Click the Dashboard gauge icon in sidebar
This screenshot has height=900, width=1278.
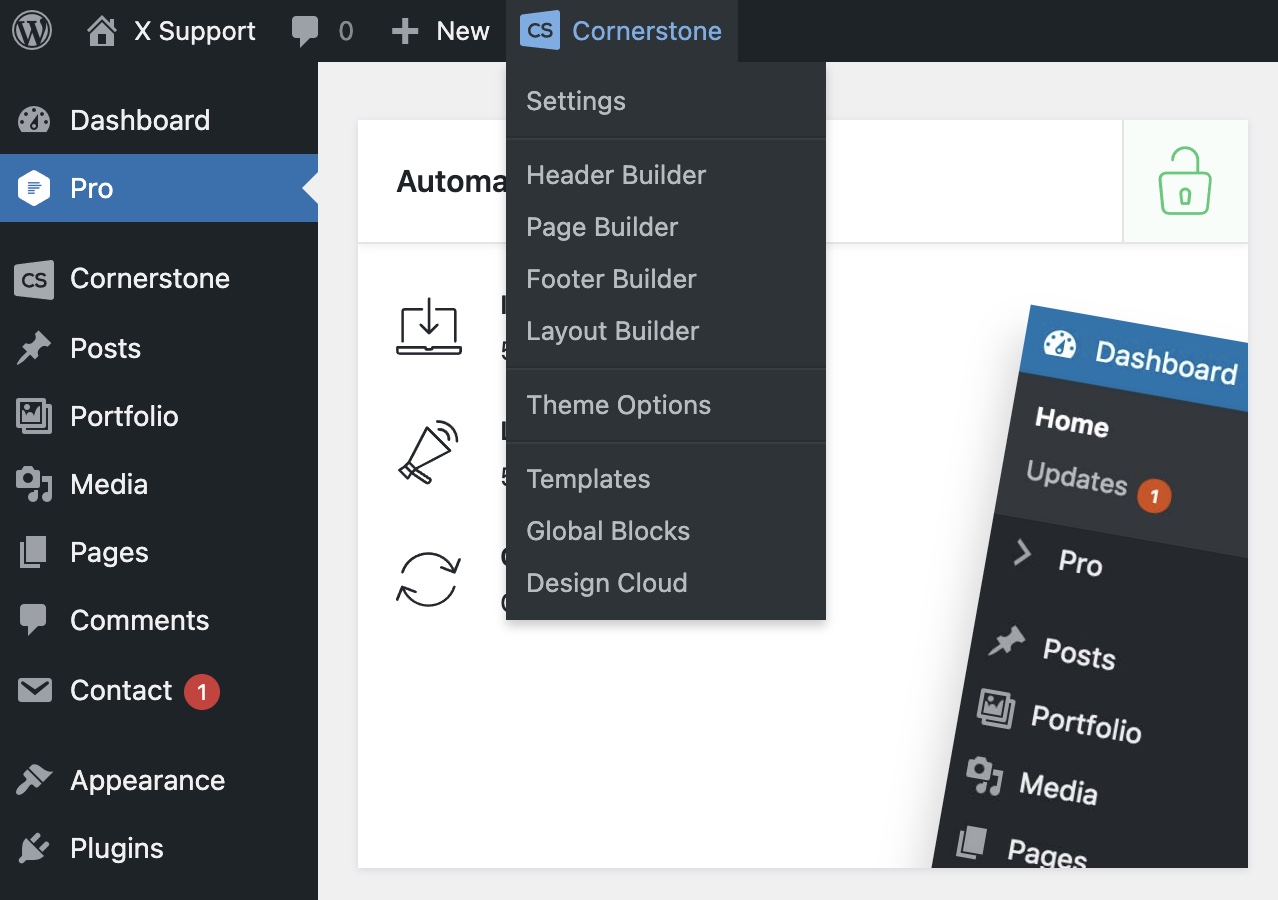click(x=34, y=120)
